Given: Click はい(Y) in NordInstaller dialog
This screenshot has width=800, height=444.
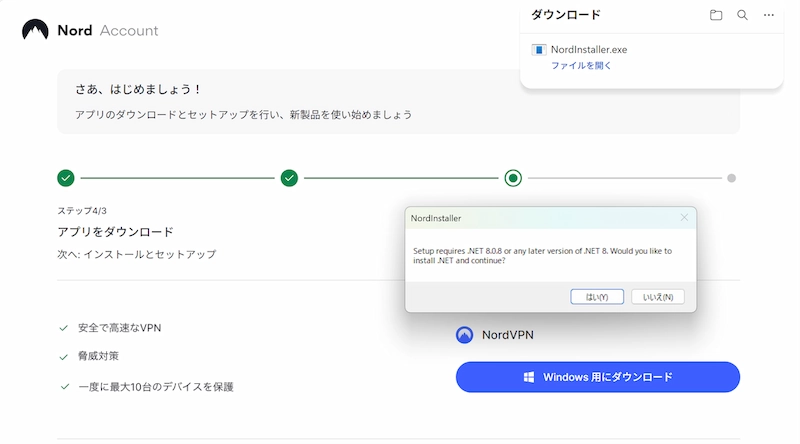Looking at the screenshot, I should tap(597, 297).
